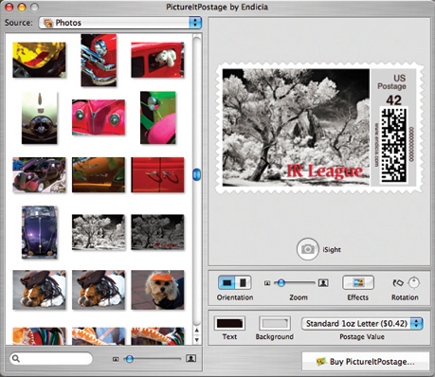Viewport: 435px width, 377px height.
Task: Click the stamp Zoom slider handle
Action: tap(281, 283)
